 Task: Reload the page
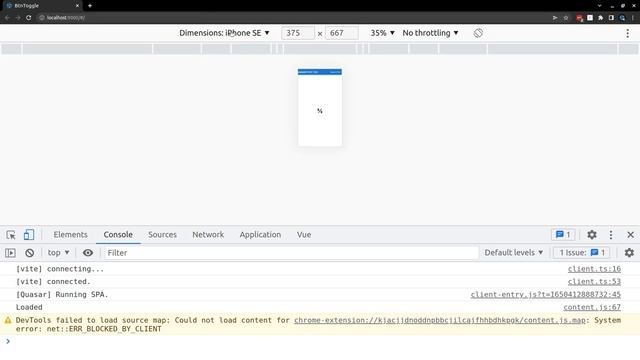pyautogui.click(x=29, y=18)
